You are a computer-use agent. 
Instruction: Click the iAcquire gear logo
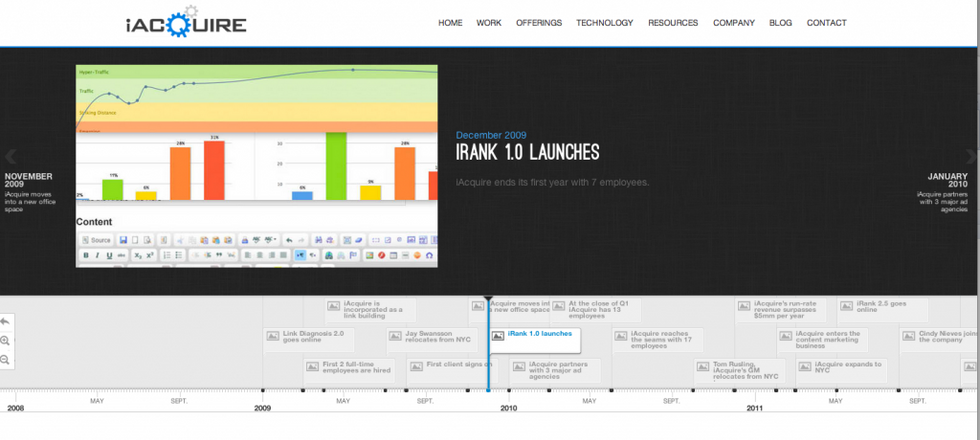tap(186, 22)
